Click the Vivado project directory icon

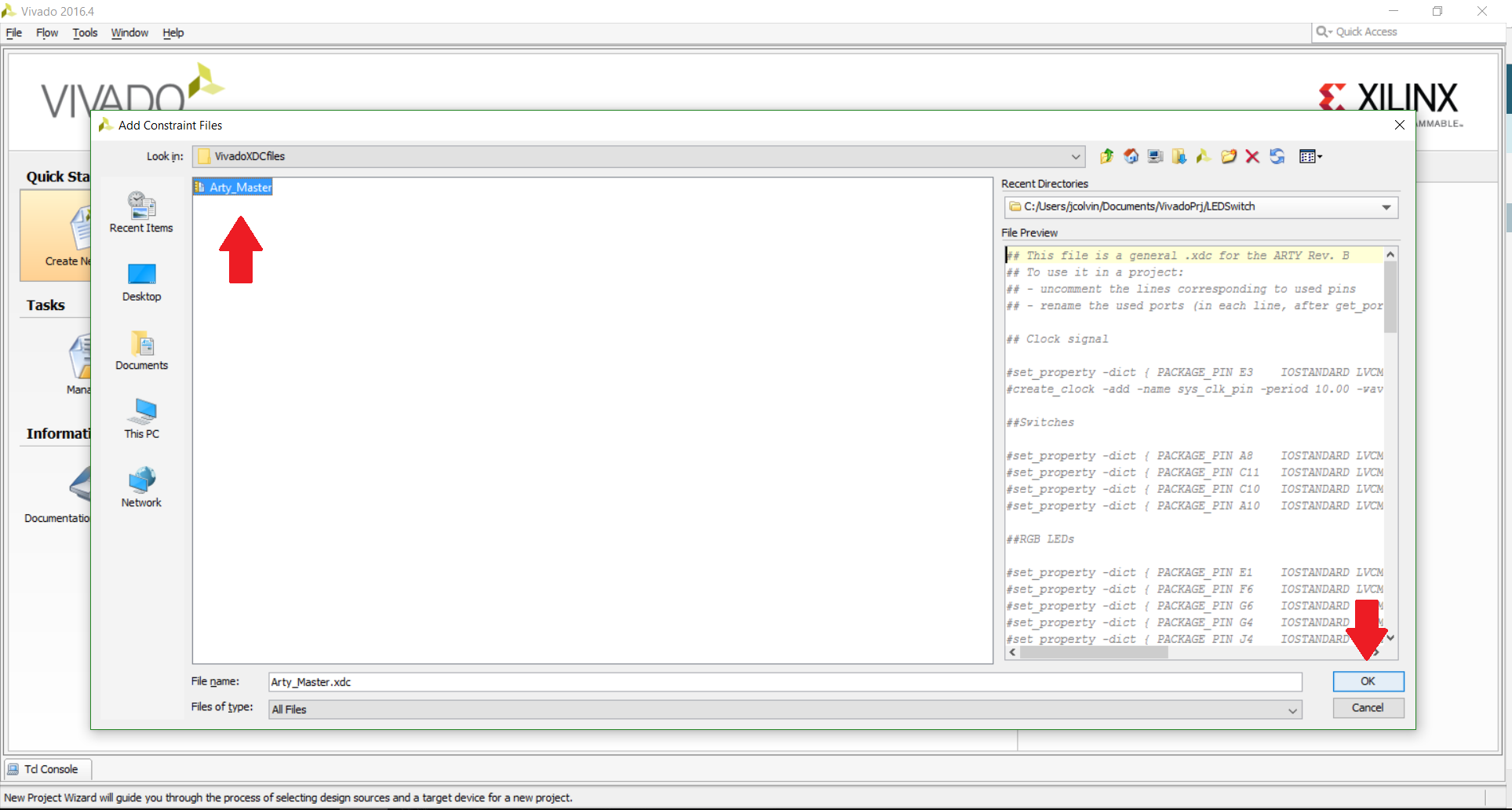tap(1204, 156)
